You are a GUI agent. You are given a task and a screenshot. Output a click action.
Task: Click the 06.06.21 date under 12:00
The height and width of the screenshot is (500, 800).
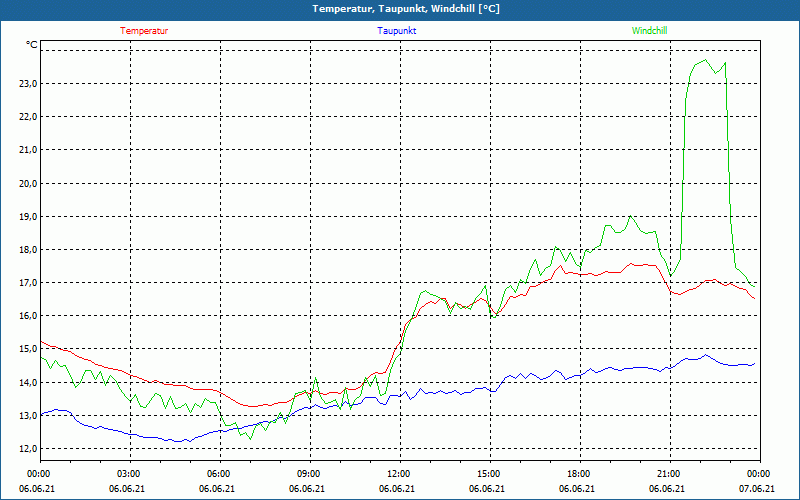click(x=396, y=489)
